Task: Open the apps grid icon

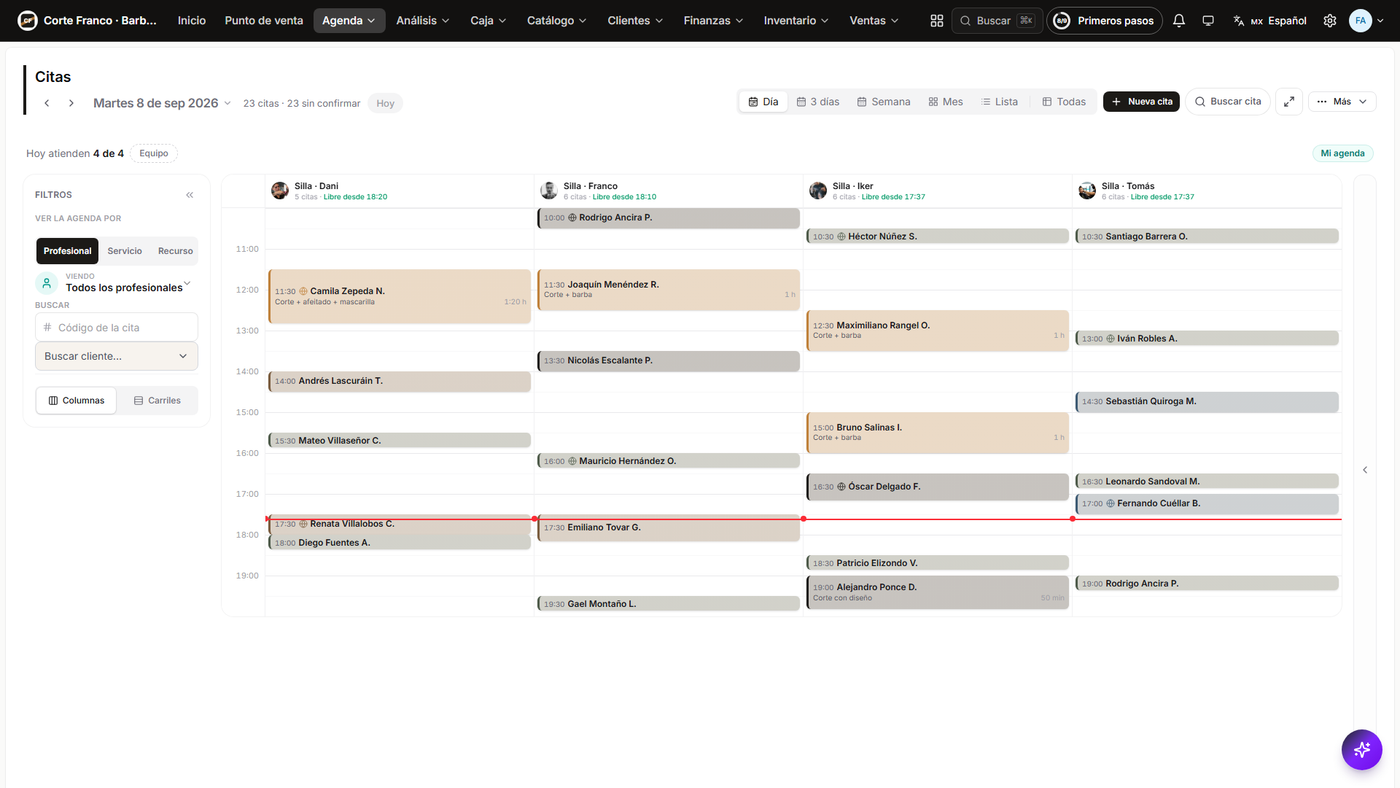Action: 937,20
